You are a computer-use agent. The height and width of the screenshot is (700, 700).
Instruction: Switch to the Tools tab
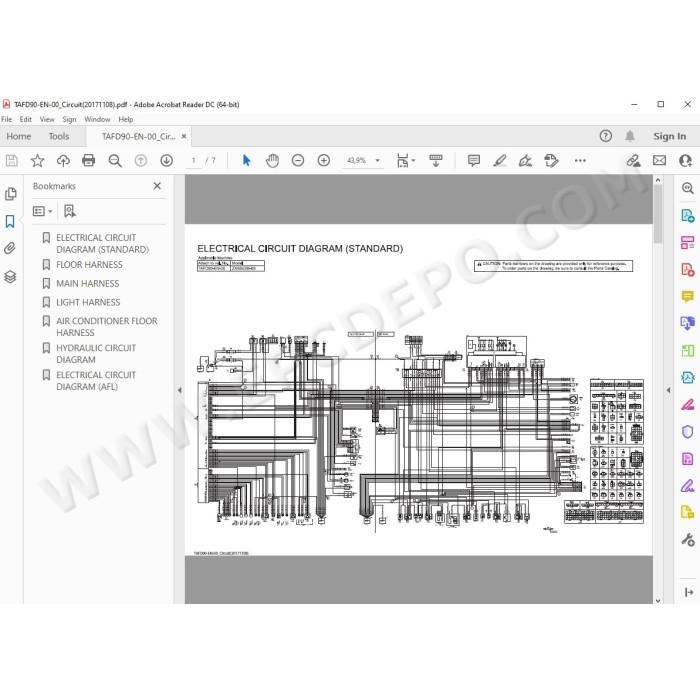(x=59, y=136)
